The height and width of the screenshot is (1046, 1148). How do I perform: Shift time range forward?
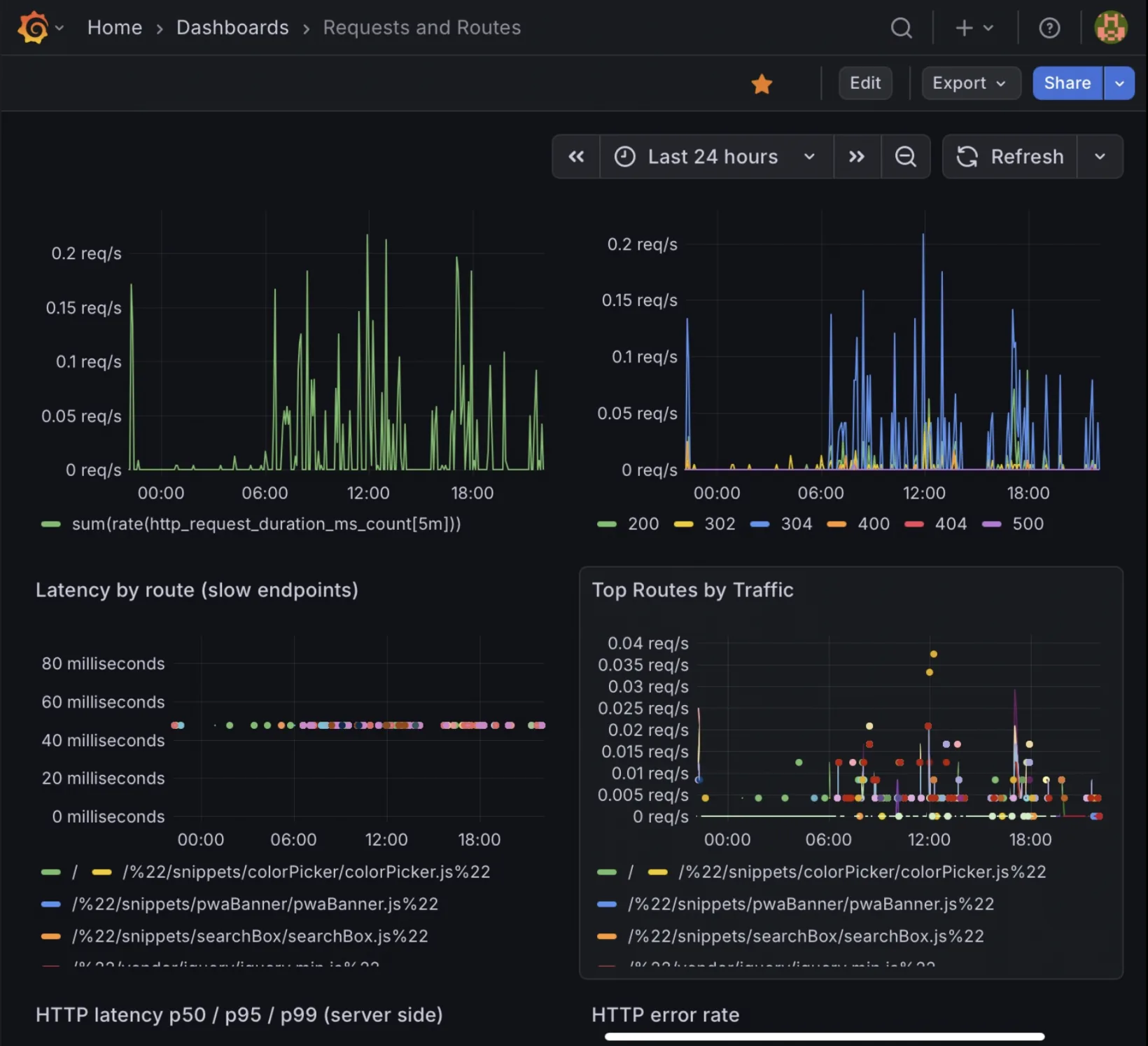tap(857, 157)
